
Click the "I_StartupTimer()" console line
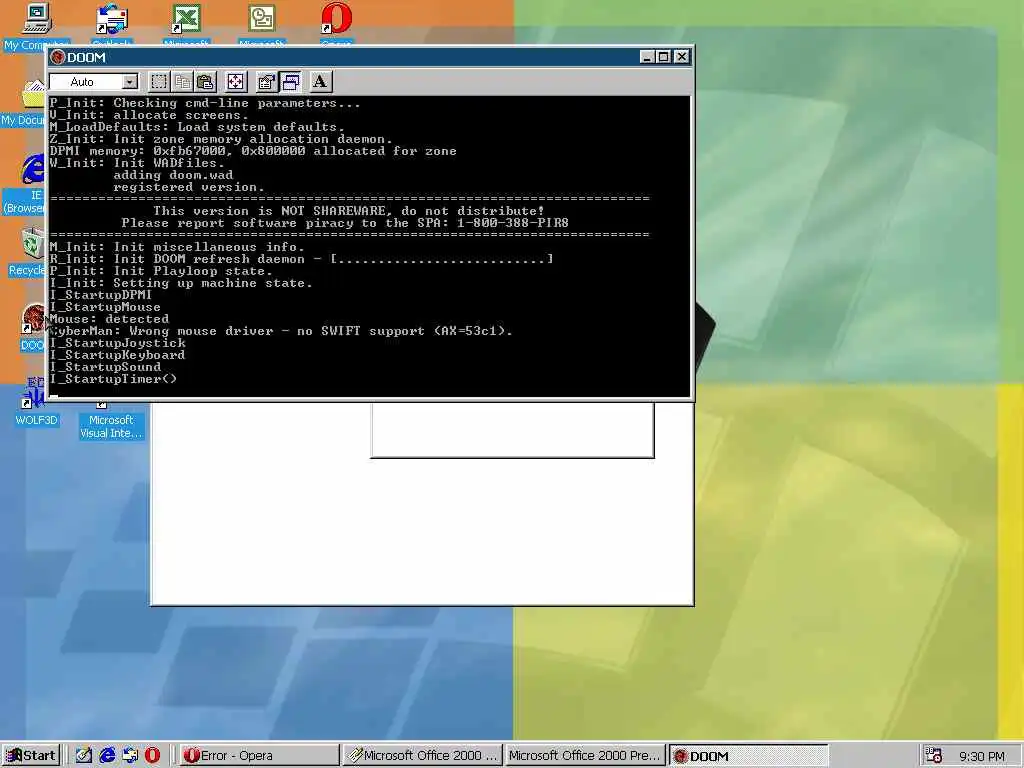click(113, 379)
